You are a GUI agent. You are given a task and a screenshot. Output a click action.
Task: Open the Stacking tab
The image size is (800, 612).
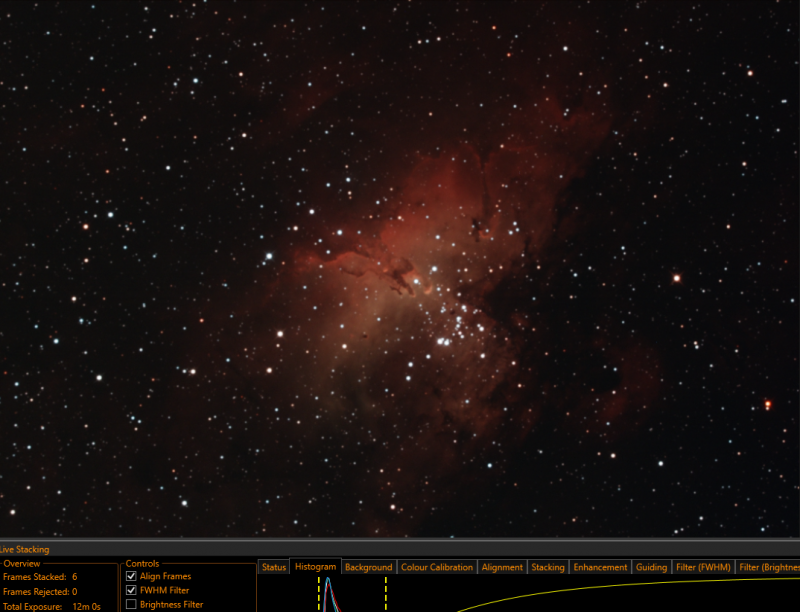pos(548,567)
